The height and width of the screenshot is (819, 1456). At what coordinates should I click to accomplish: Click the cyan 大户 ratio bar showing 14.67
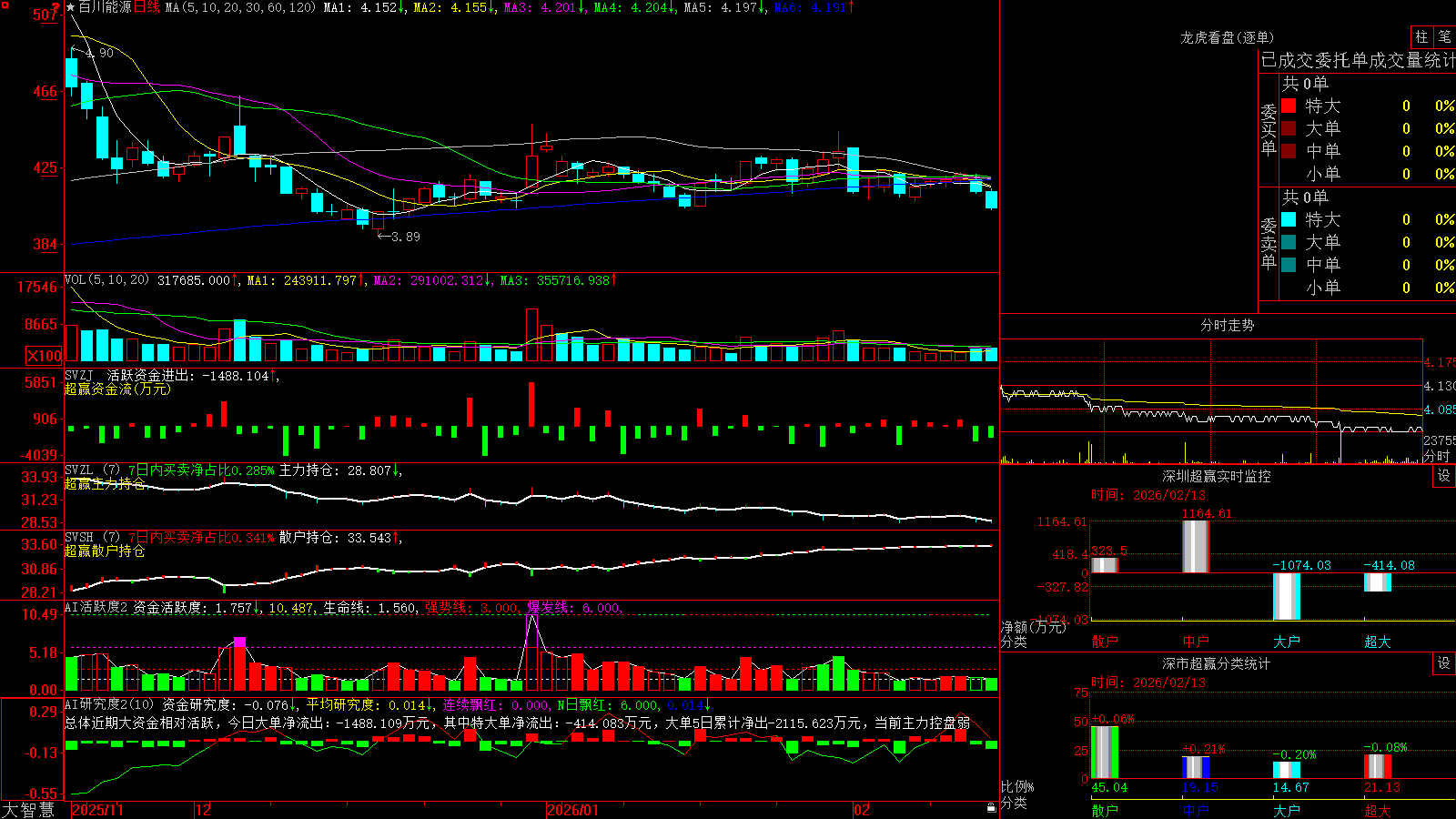tap(1287, 771)
